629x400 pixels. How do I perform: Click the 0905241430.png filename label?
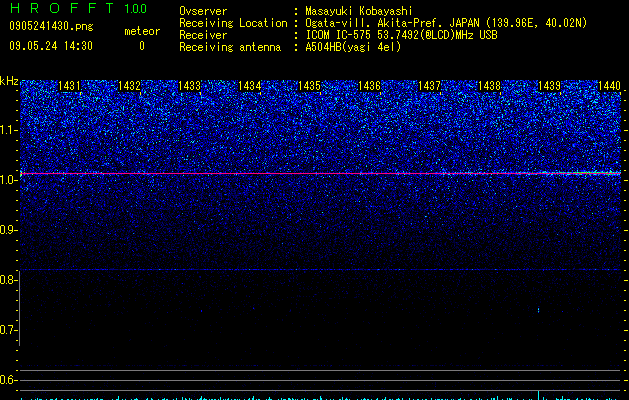click(x=51, y=27)
